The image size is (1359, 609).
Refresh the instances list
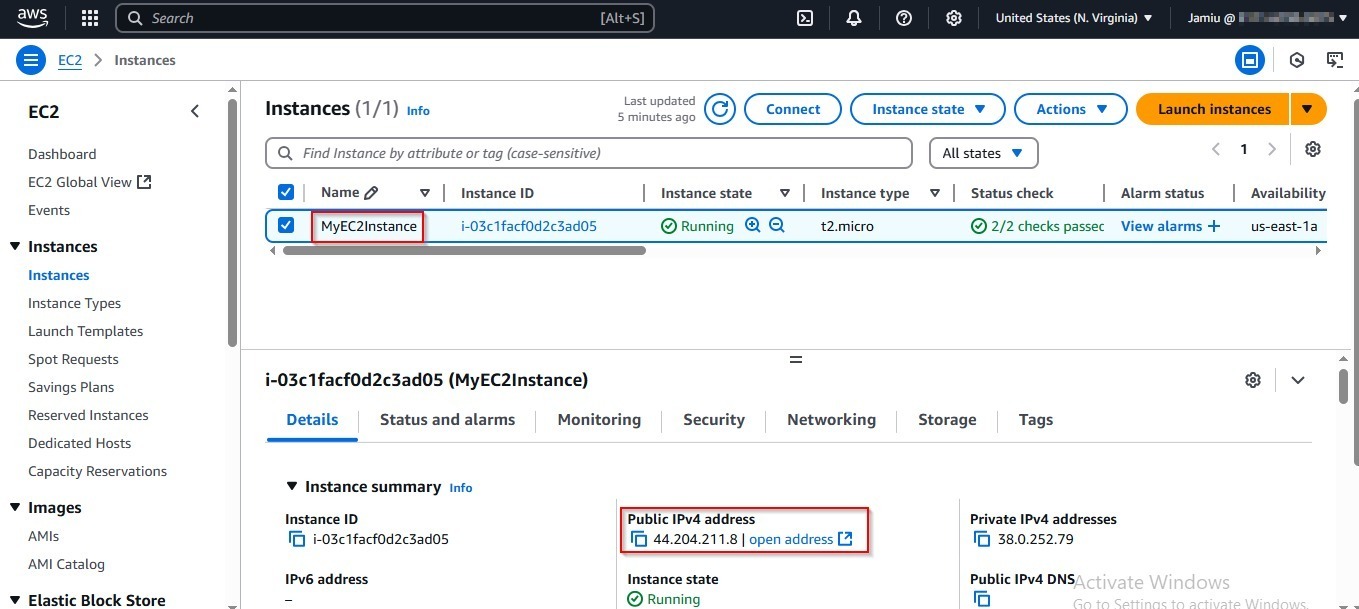tap(720, 109)
